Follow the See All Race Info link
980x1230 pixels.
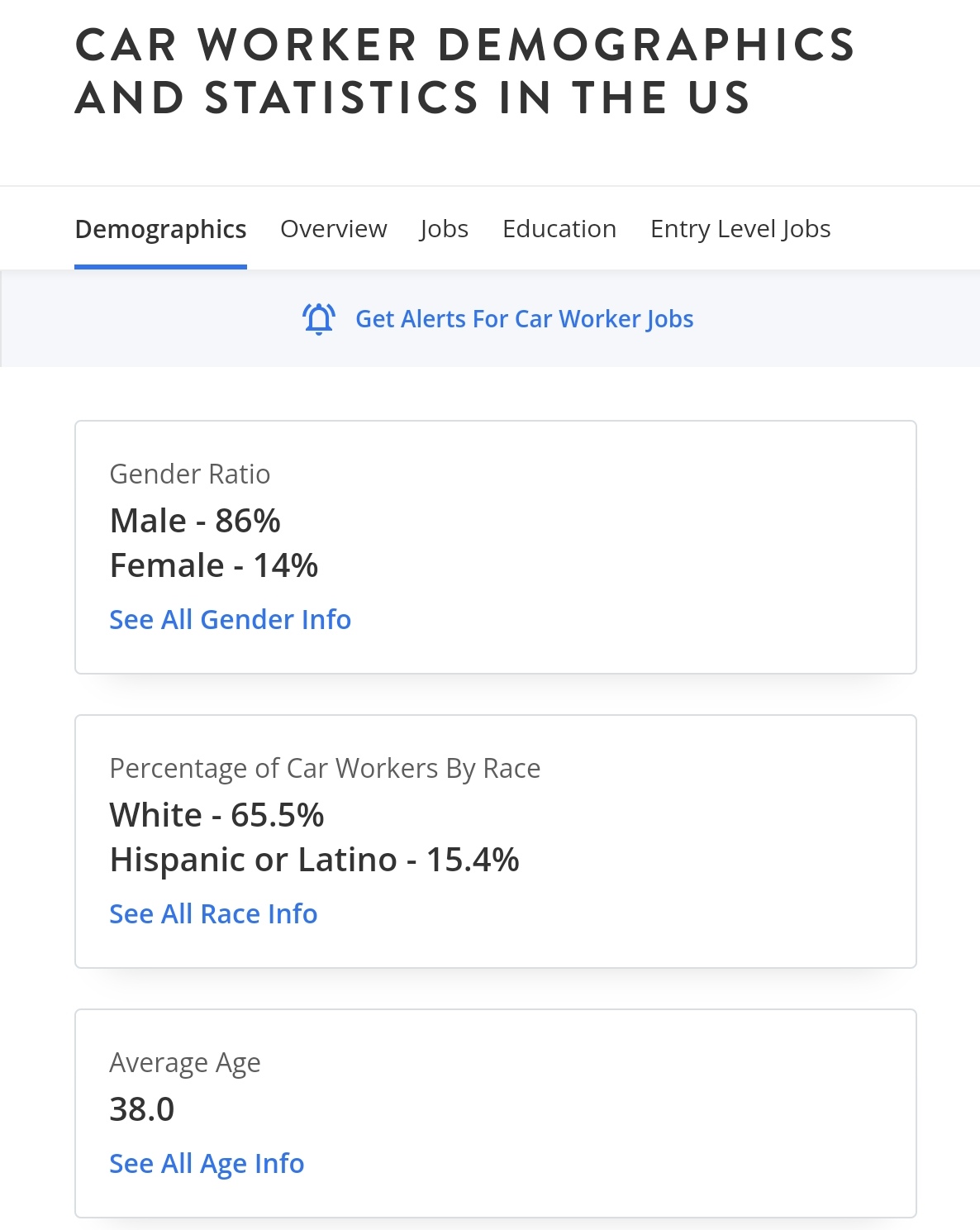pyautogui.click(x=213, y=913)
